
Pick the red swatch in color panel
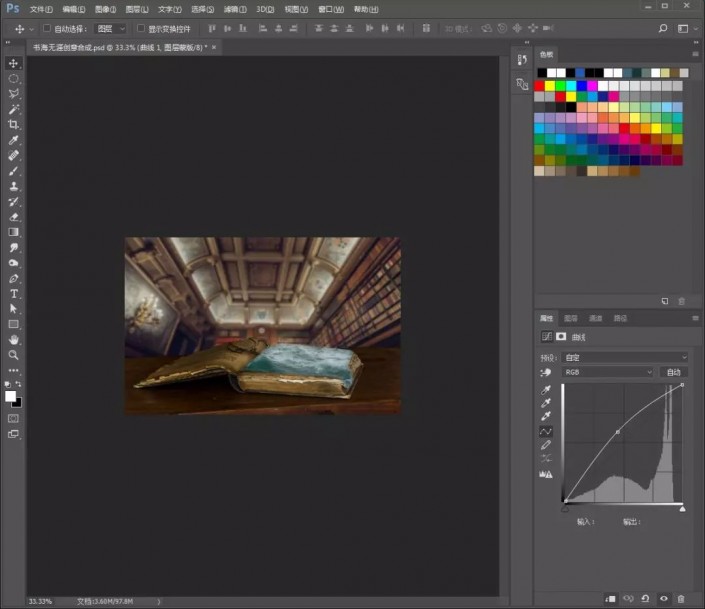coord(540,85)
